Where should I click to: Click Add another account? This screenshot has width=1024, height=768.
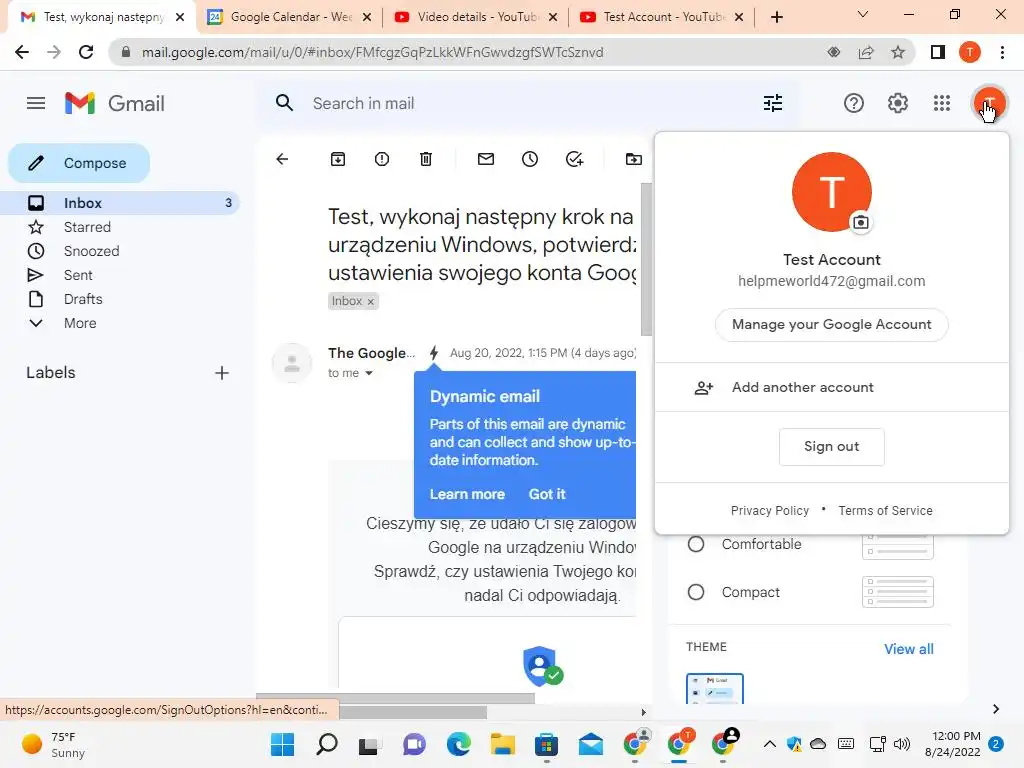click(x=831, y=387)
